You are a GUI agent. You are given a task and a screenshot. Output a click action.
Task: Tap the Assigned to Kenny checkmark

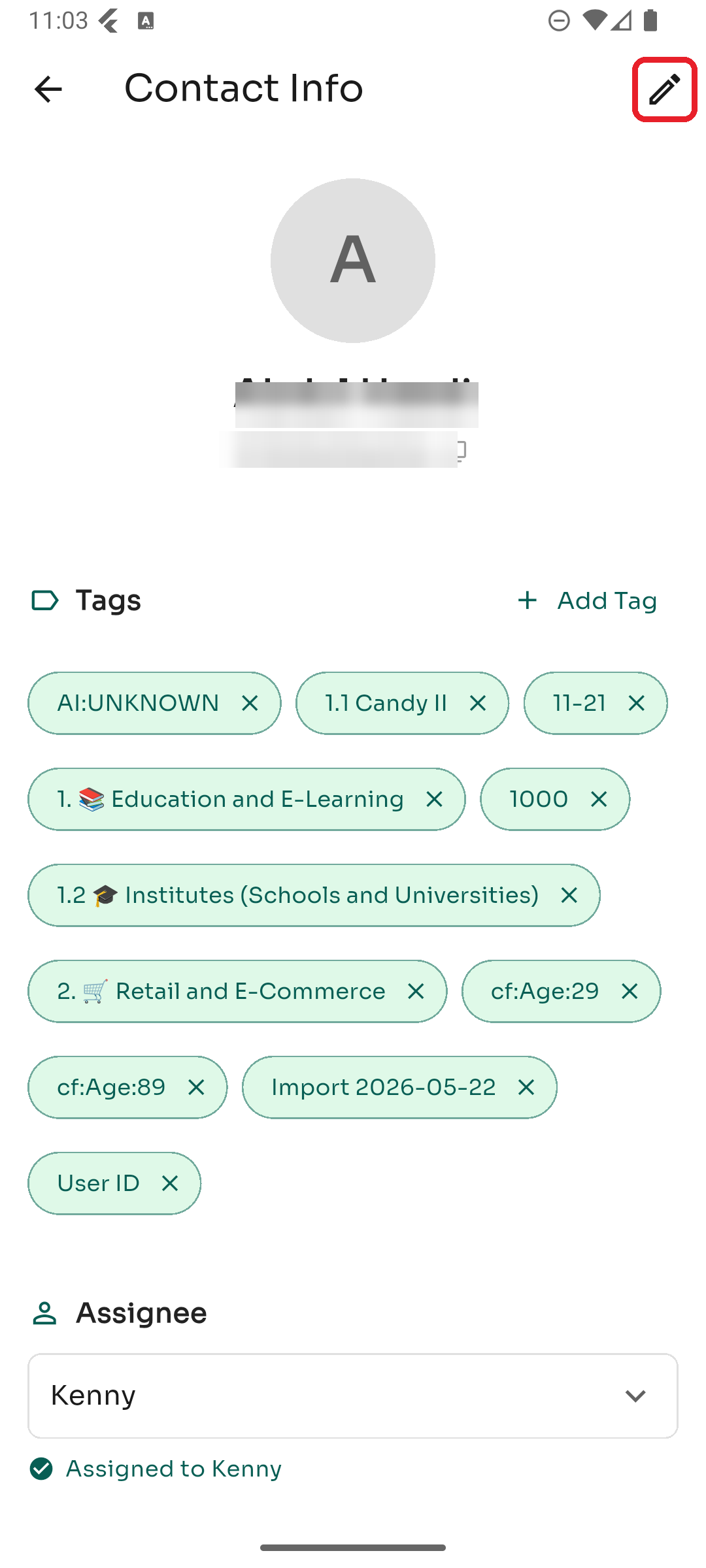[x=41, y=1469]
